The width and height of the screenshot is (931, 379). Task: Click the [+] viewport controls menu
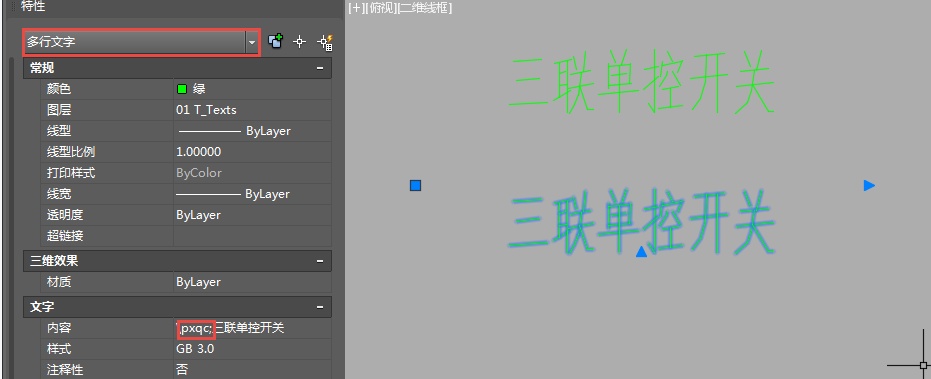(356, 8)
